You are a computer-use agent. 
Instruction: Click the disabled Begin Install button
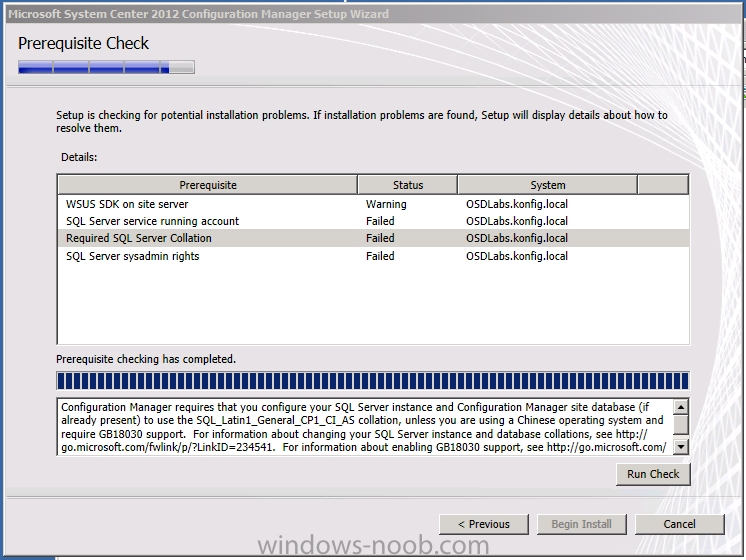[581, 524]
